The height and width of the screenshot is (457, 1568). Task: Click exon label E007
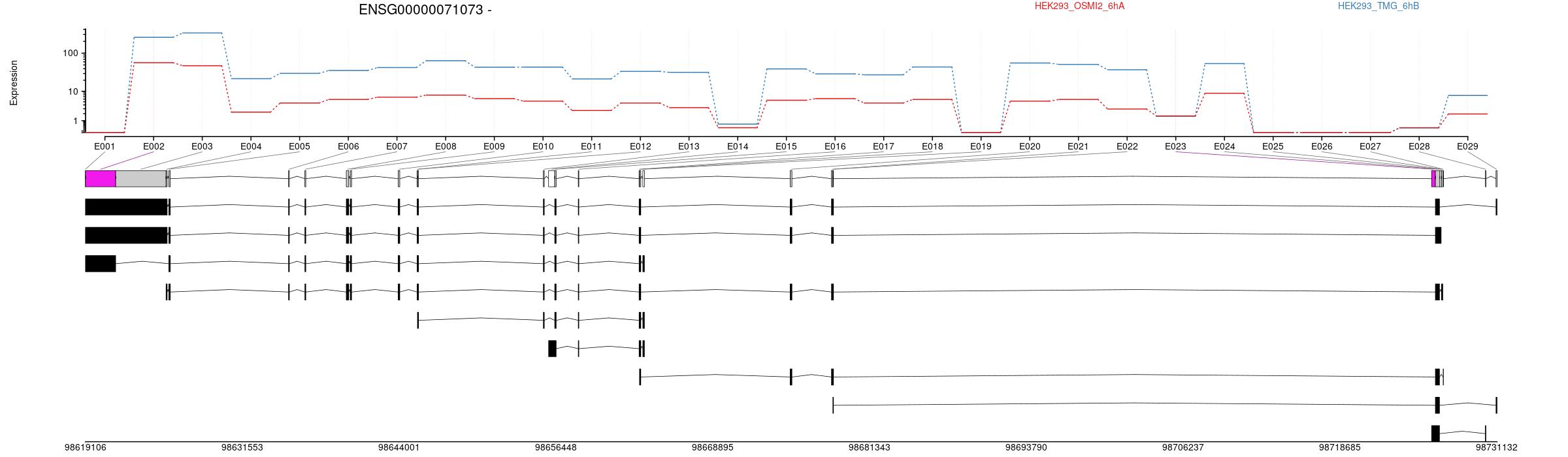pyautogui.click(x=397, y=146)
